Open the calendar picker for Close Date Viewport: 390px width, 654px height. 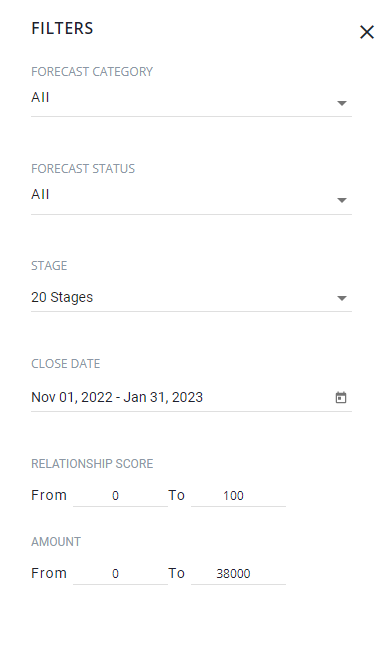pos(341,397)
